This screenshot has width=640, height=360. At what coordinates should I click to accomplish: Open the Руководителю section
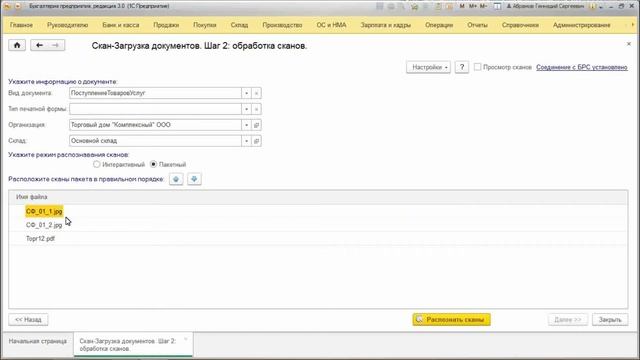[67, 25]
